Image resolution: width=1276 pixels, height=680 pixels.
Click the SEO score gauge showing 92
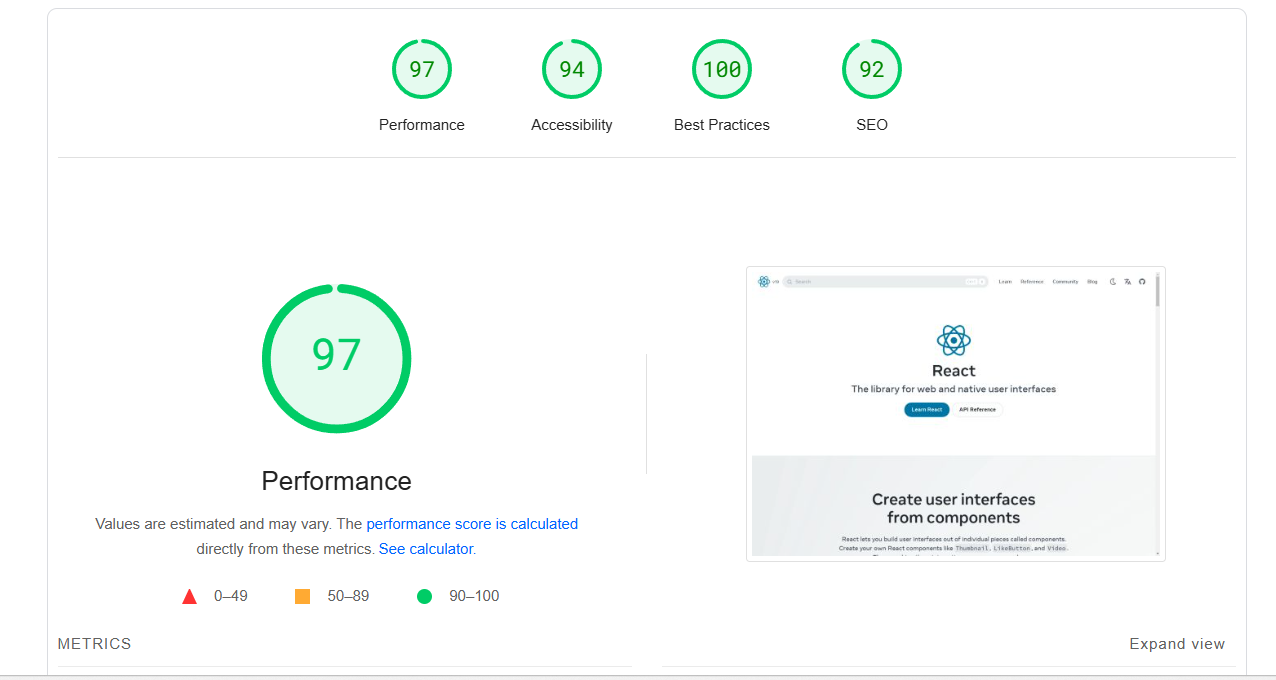click(x=871, y=69)
